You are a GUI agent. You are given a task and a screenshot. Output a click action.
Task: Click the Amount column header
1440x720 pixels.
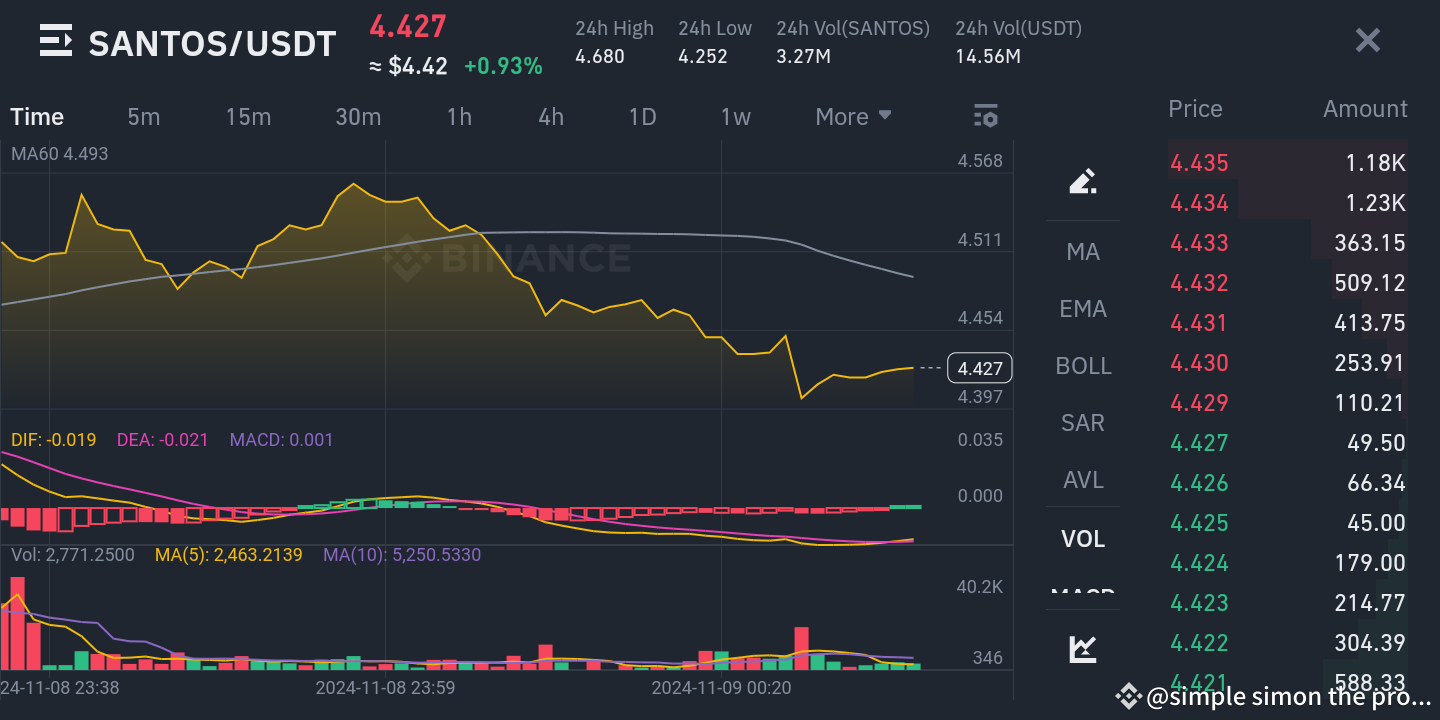1365,109
